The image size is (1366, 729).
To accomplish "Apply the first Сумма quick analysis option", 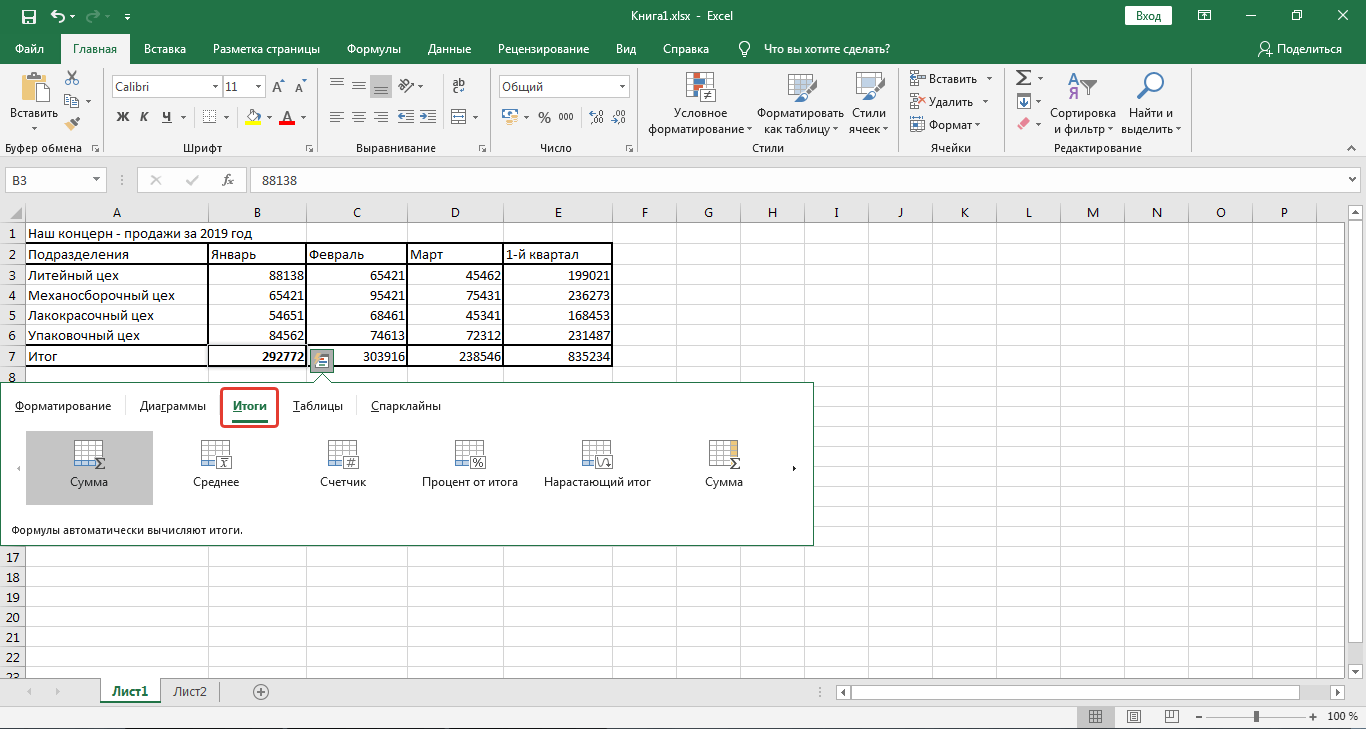I will point(89,467).
